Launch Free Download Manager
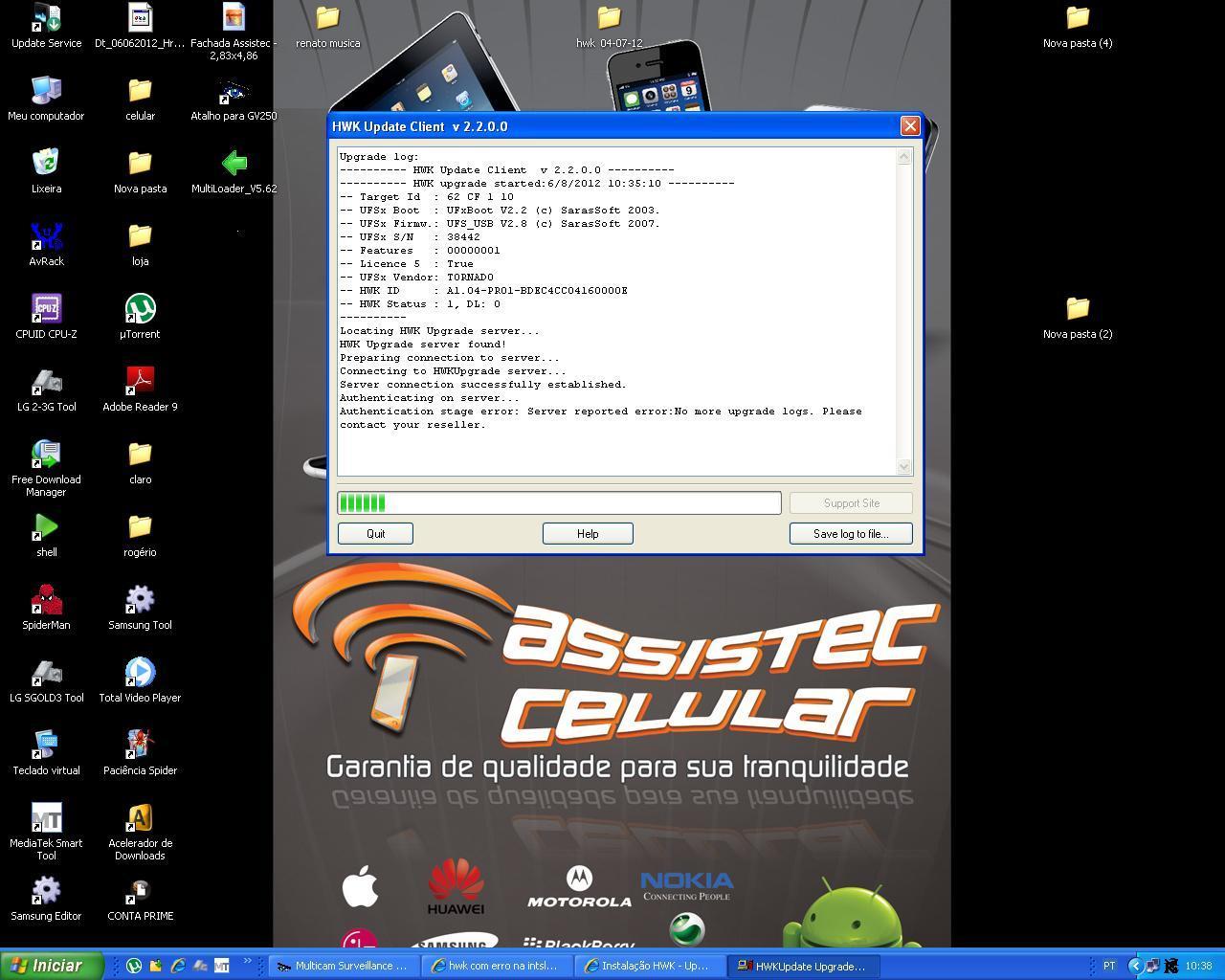 [x=46, y=468]
